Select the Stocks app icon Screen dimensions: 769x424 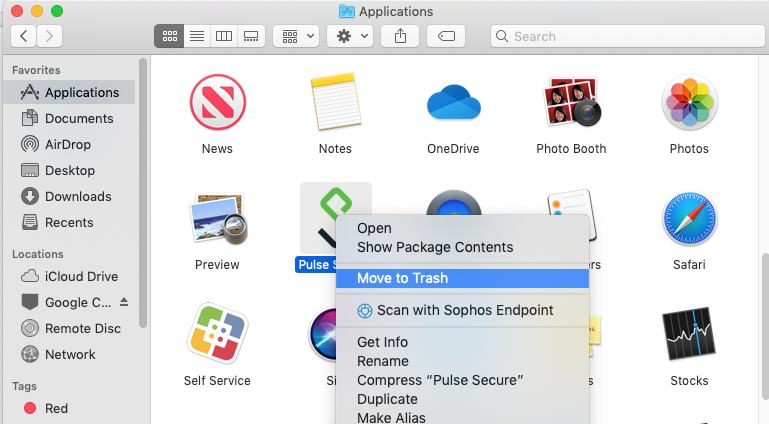pos(689,334)
